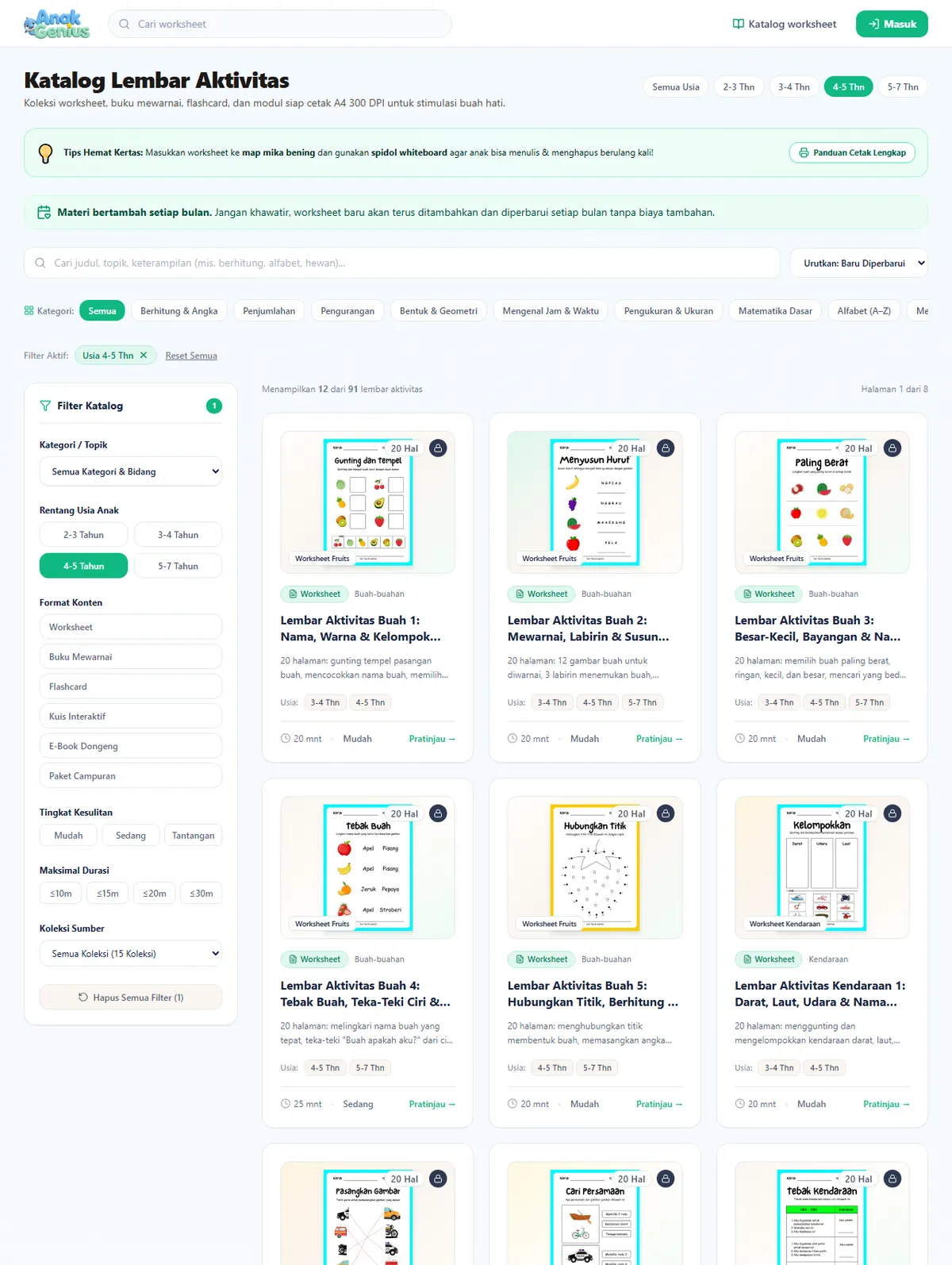This screenshot has height=1265, width=952.
Task: Toggle the 5-7 Tahun age range filter
Action: tap(178, 566)
